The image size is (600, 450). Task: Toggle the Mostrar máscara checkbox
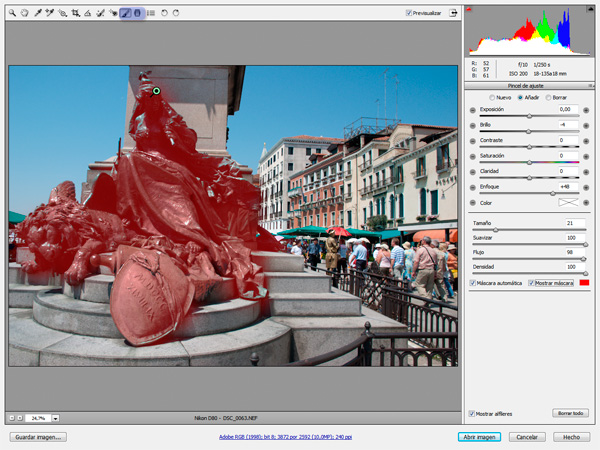(x=531, y=283)
